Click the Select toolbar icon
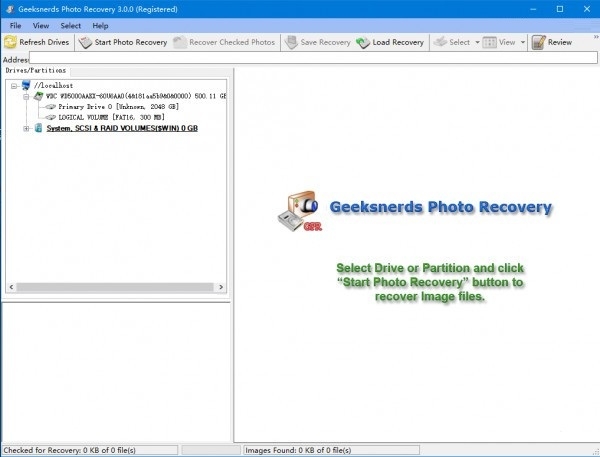This screenshot has width=600, height=457. click(x=440, y=42)
